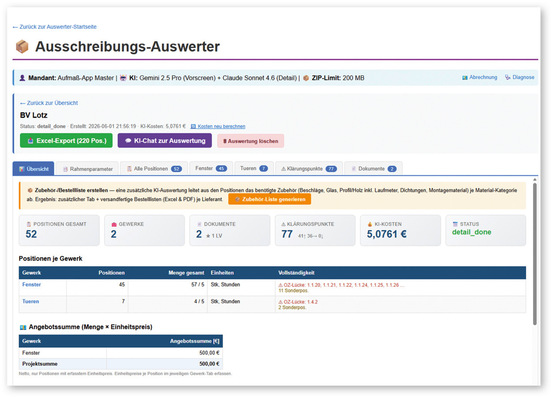553x398 pixels.
Task: Open Tueren link in Gewerk table
Action: click(31, 301)
